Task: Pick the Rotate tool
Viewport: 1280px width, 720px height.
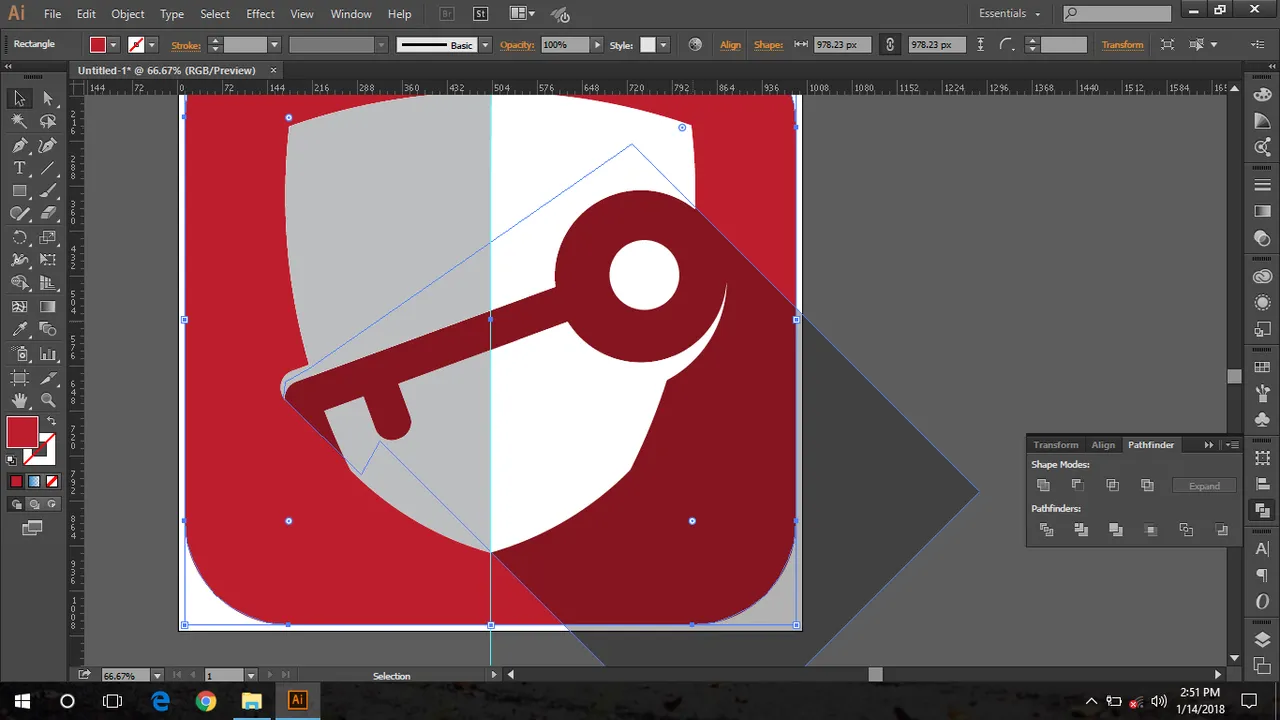Action: [19, 238]
